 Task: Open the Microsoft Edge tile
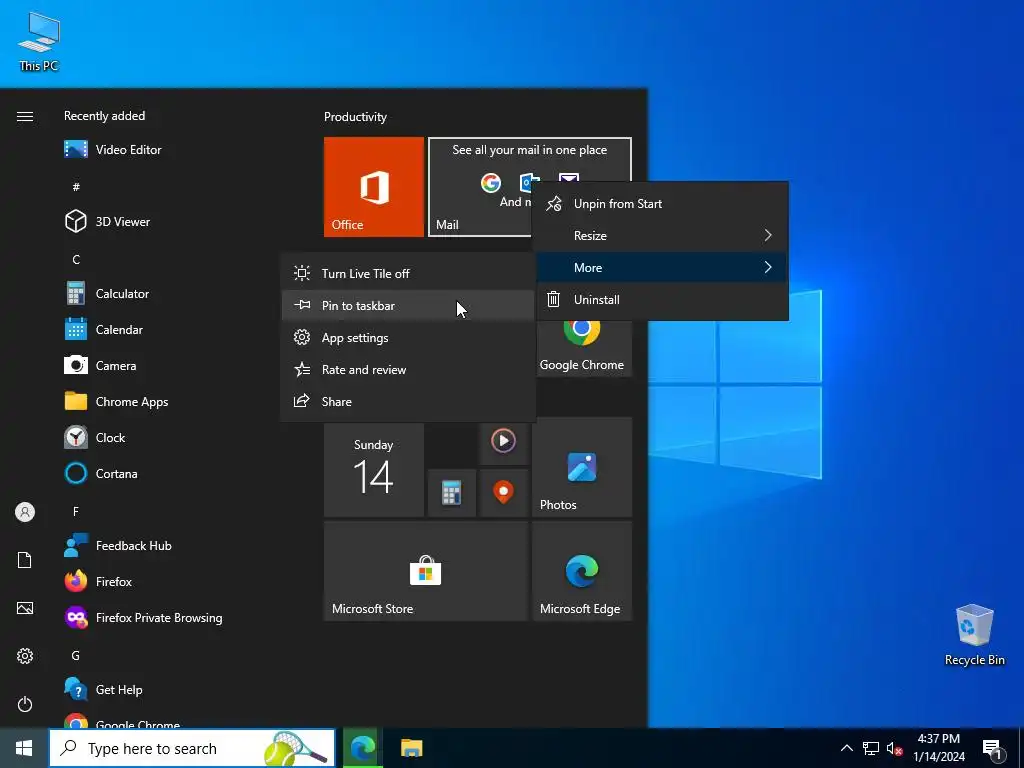click(x=582, y=571)
